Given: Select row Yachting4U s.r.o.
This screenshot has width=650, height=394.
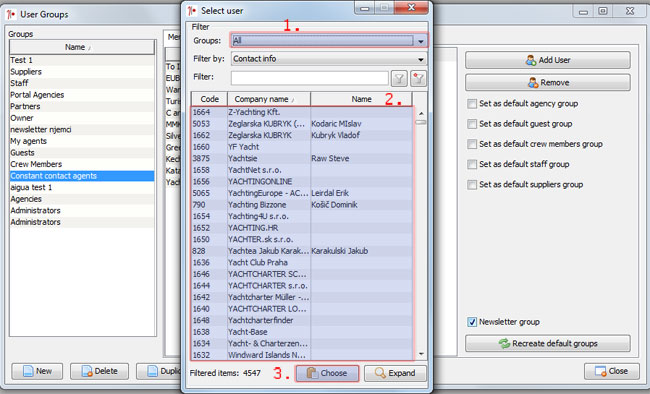Looking at the screenshot, I should pos(302,216).
